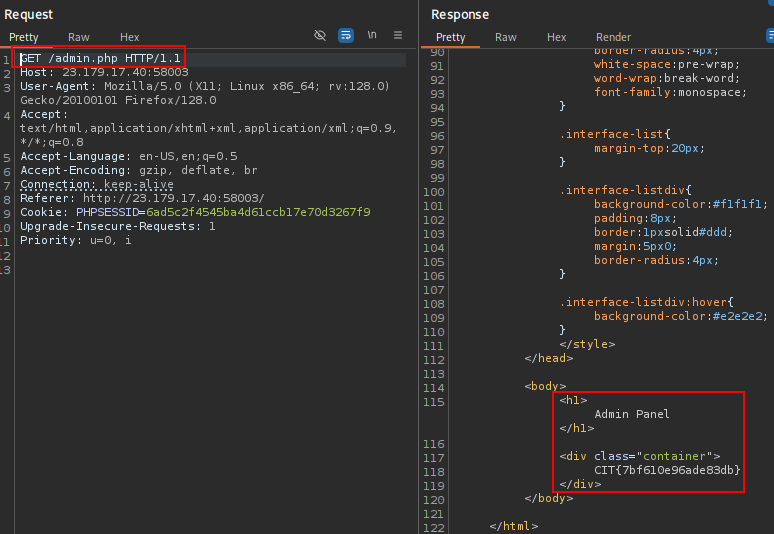This screenshot has height=534, width=774.
Task: Click the CIT flag text in response
Action: [x=667, y=470]
